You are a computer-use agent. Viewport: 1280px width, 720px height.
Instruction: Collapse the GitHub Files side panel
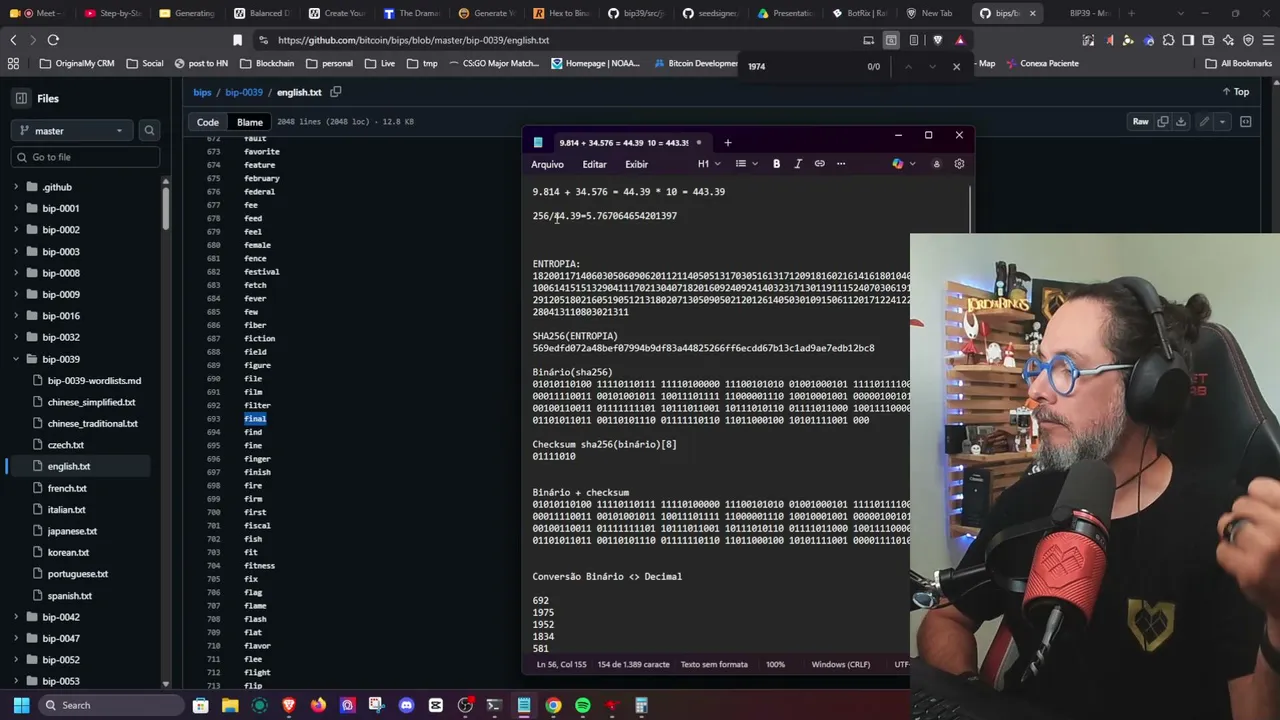21,98
